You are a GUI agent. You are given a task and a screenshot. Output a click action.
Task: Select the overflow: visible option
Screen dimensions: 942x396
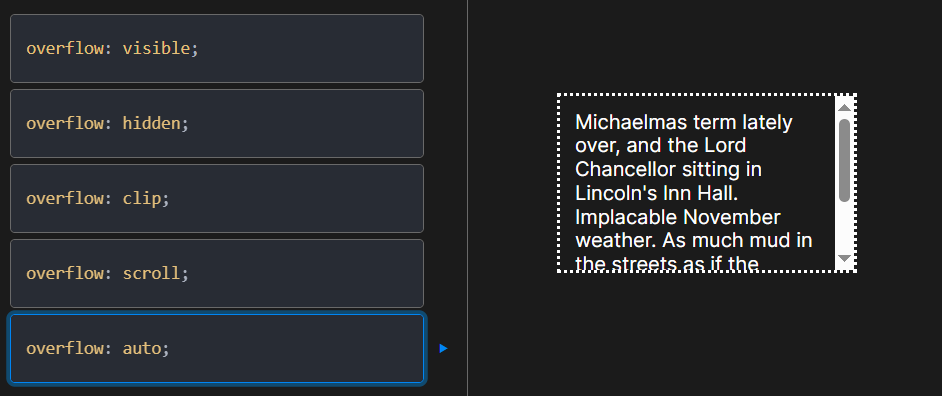pos(217,49)
